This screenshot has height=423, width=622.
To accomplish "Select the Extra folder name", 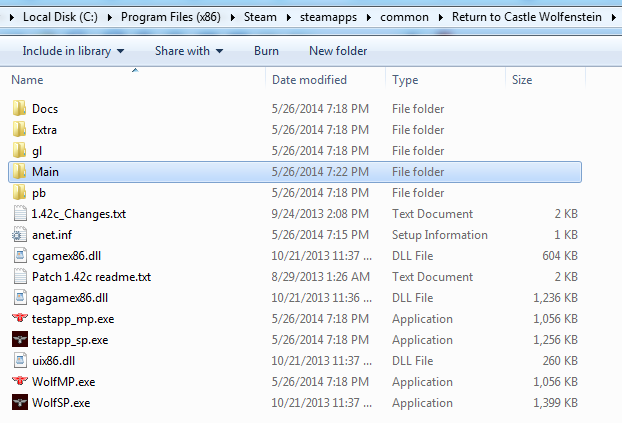I will [x=44, y=130].
